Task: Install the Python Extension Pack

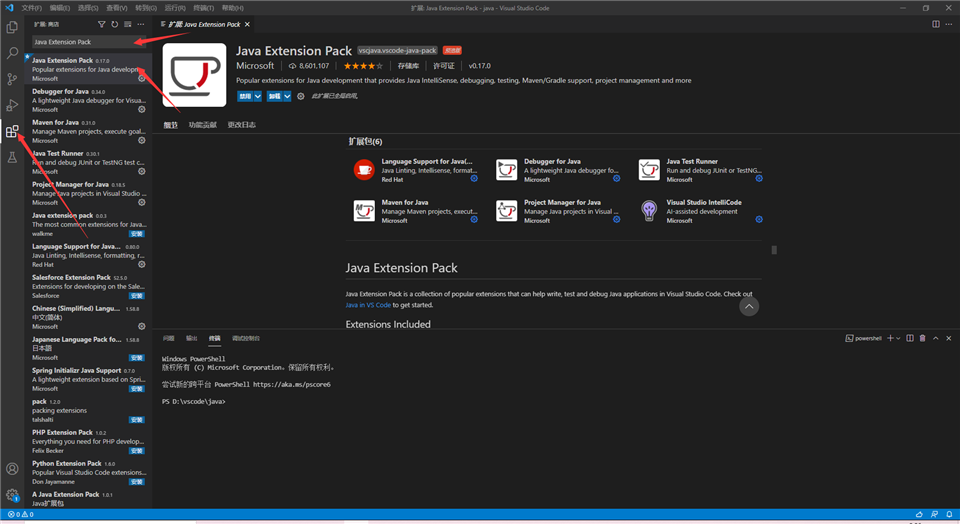Action: coord(137,482)
